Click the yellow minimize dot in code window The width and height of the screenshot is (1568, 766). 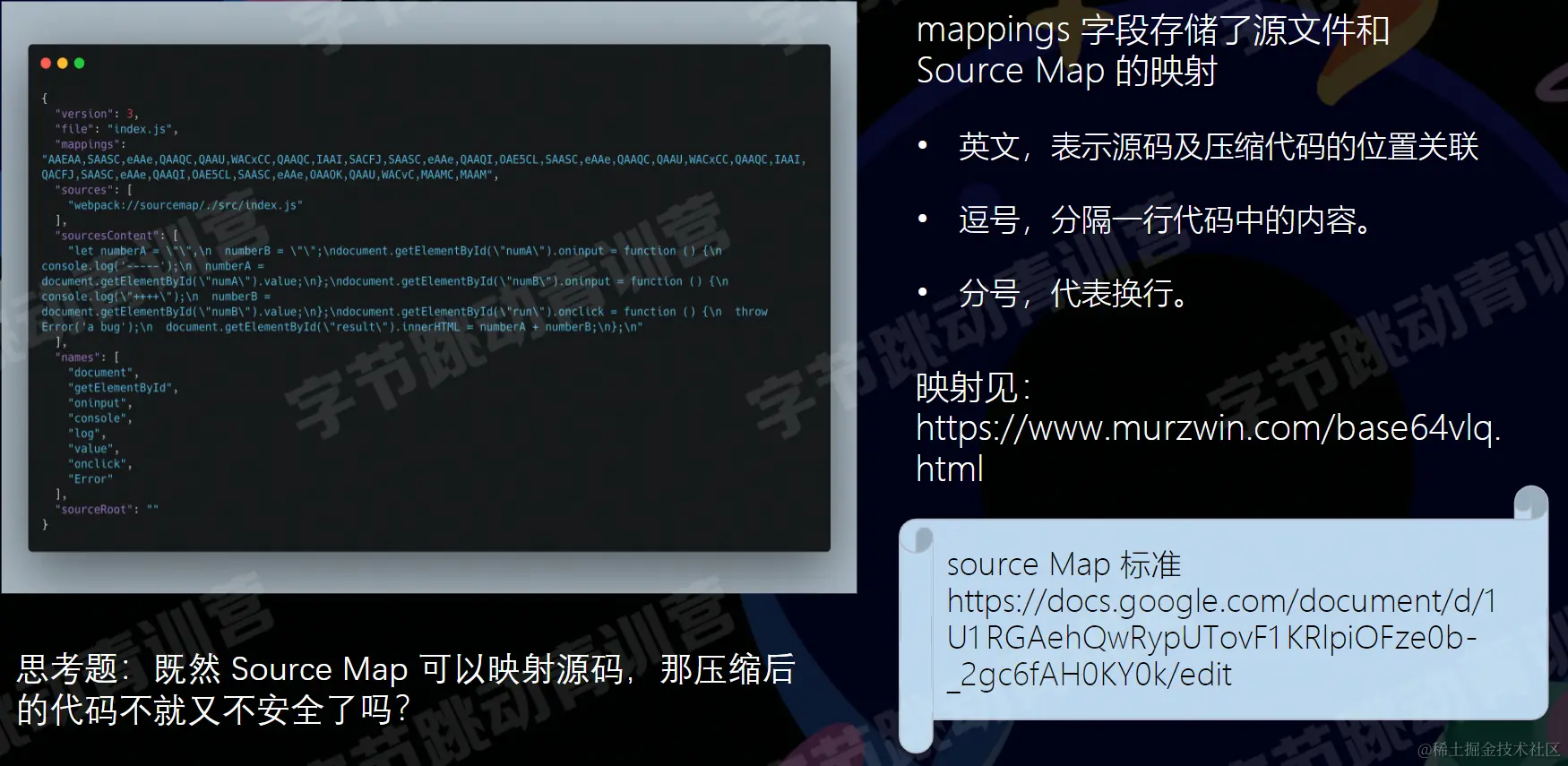pyautogui.click(x=63, y=64)
